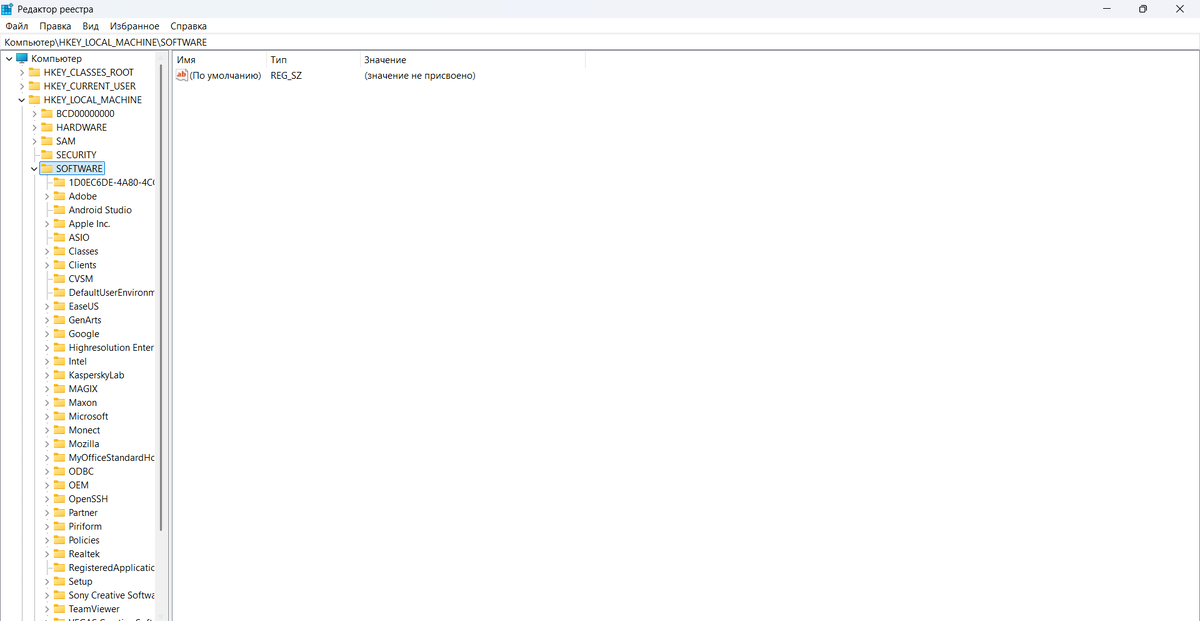Screen dimensions: 1200x621
Task: Sort values by Значение column header
Action: [472, 60]
